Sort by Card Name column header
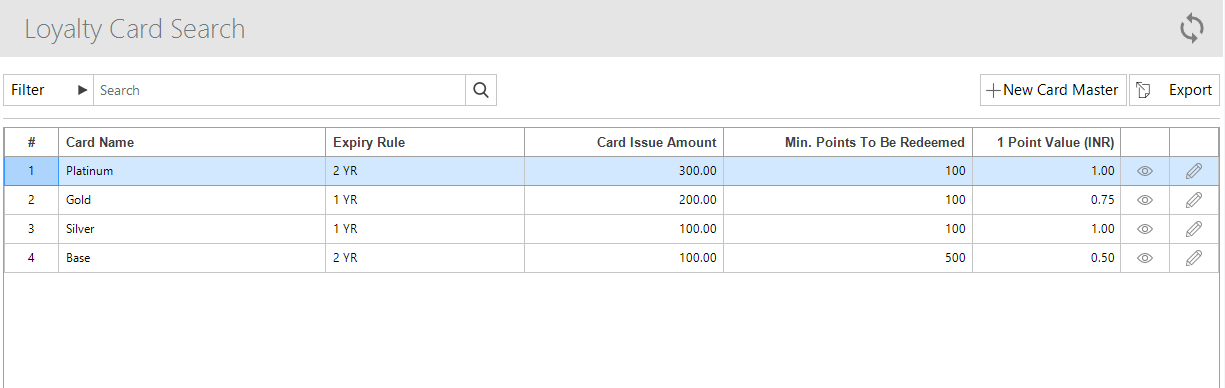This screenshot has width=1225, height=388. pyautogui.click(x=192, y=142)
